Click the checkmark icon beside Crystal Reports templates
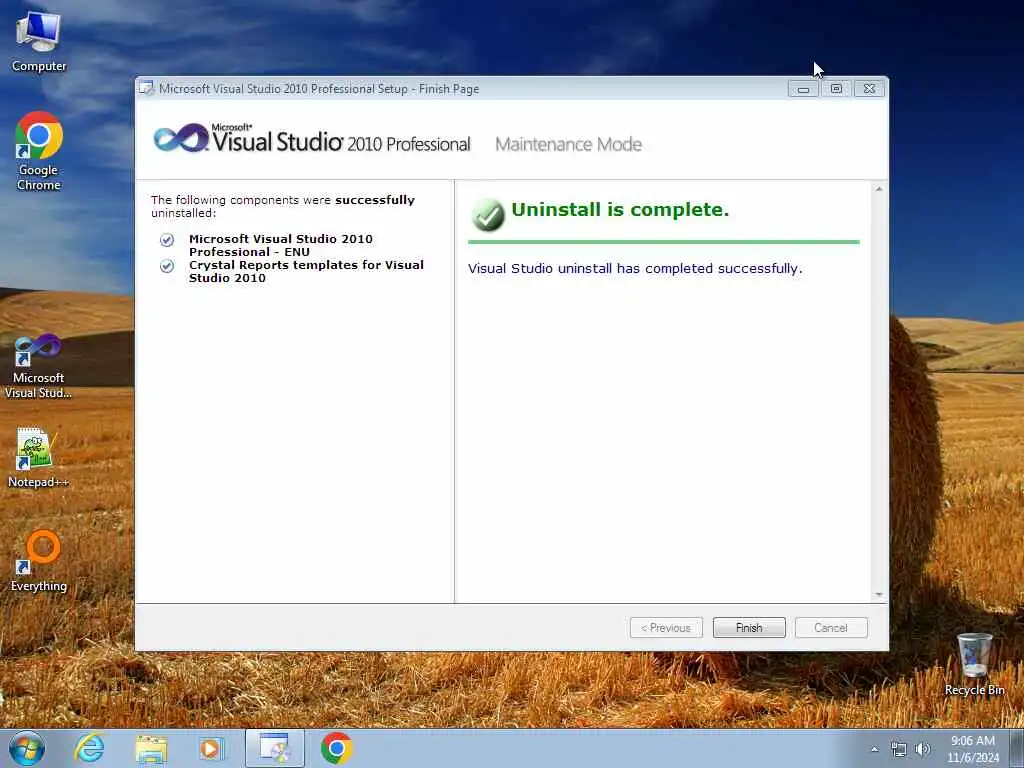 (167, 266)
